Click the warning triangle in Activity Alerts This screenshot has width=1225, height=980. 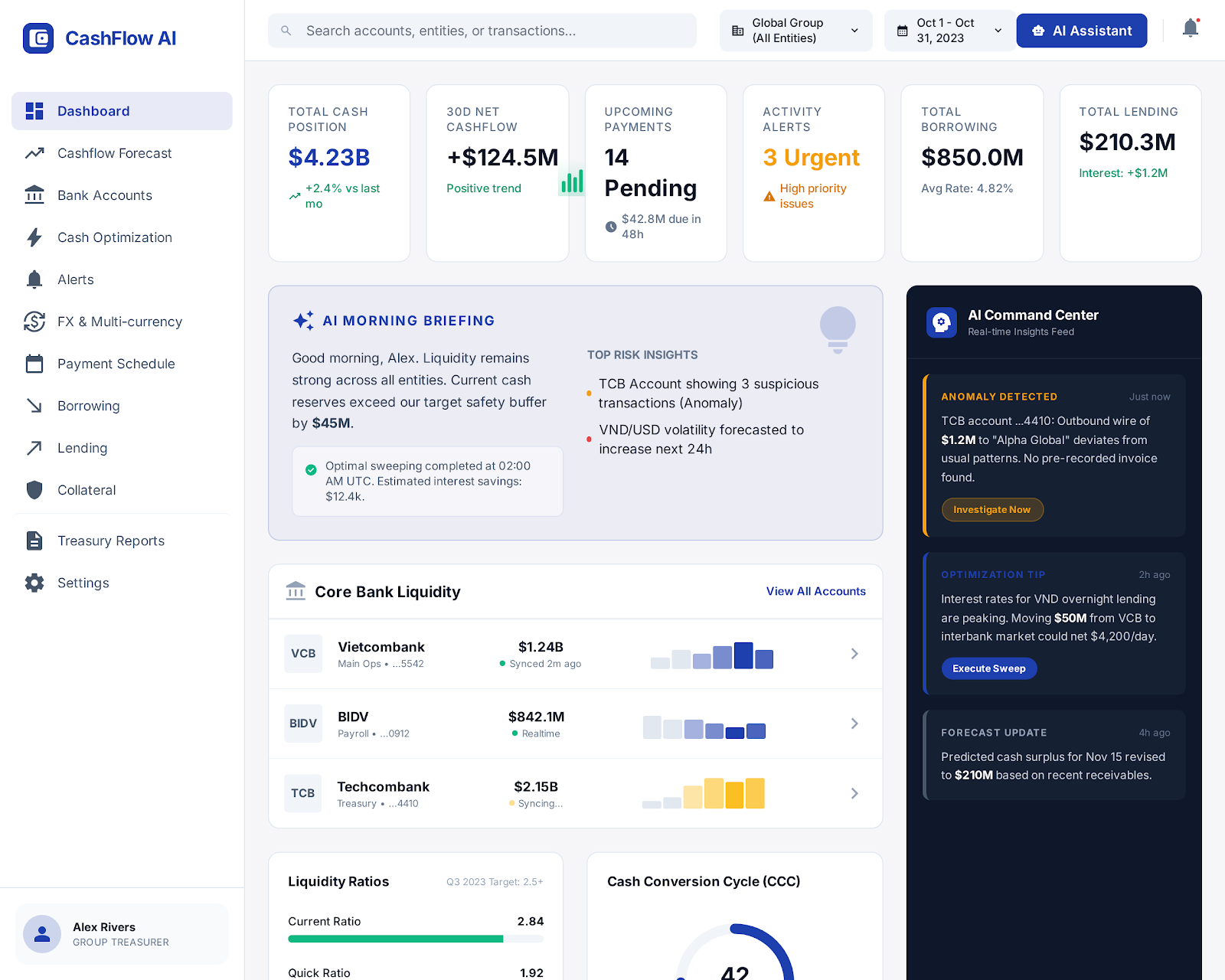coord(769,197)
